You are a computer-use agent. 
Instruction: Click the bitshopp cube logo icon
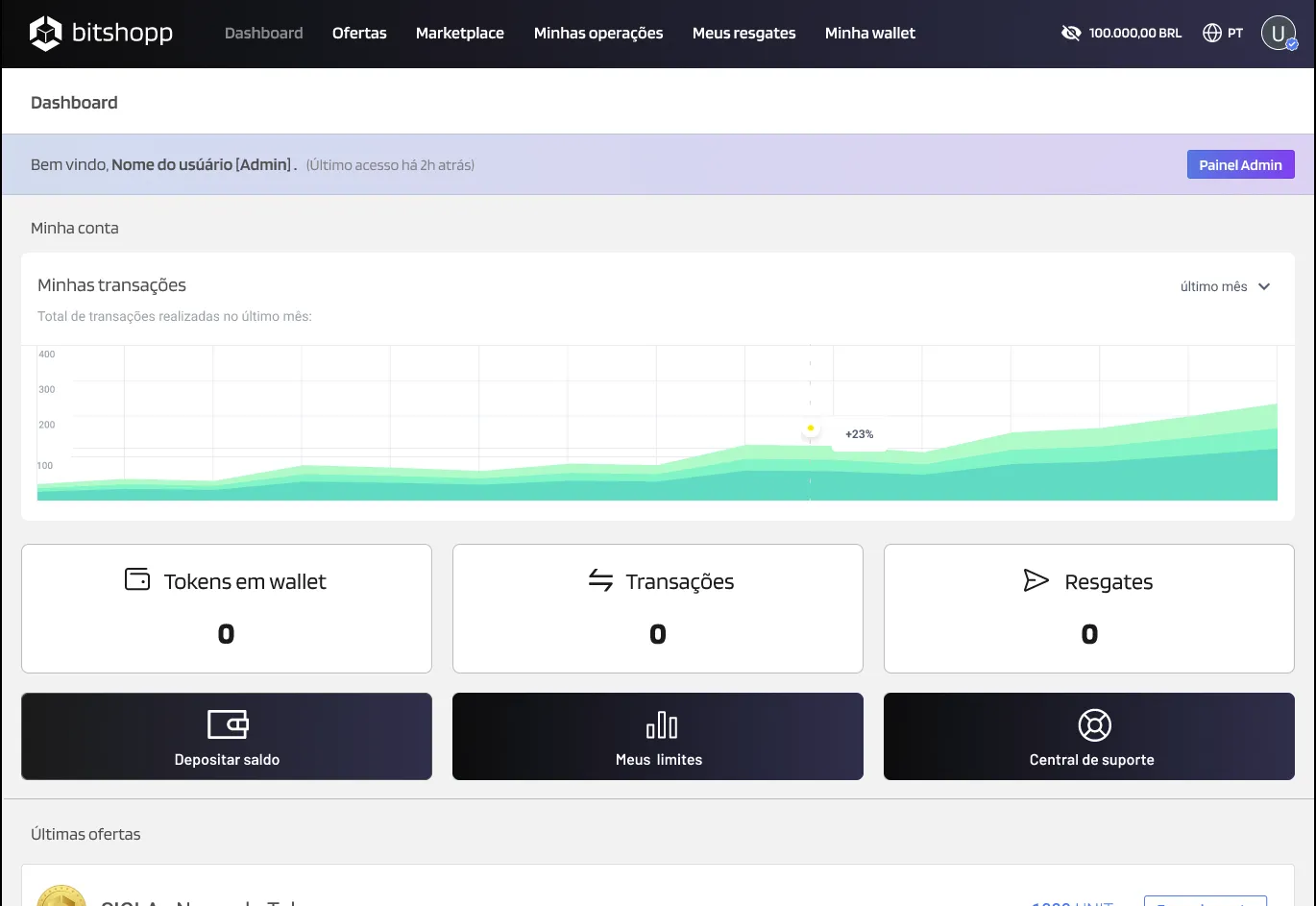click(x=45, y=34)
